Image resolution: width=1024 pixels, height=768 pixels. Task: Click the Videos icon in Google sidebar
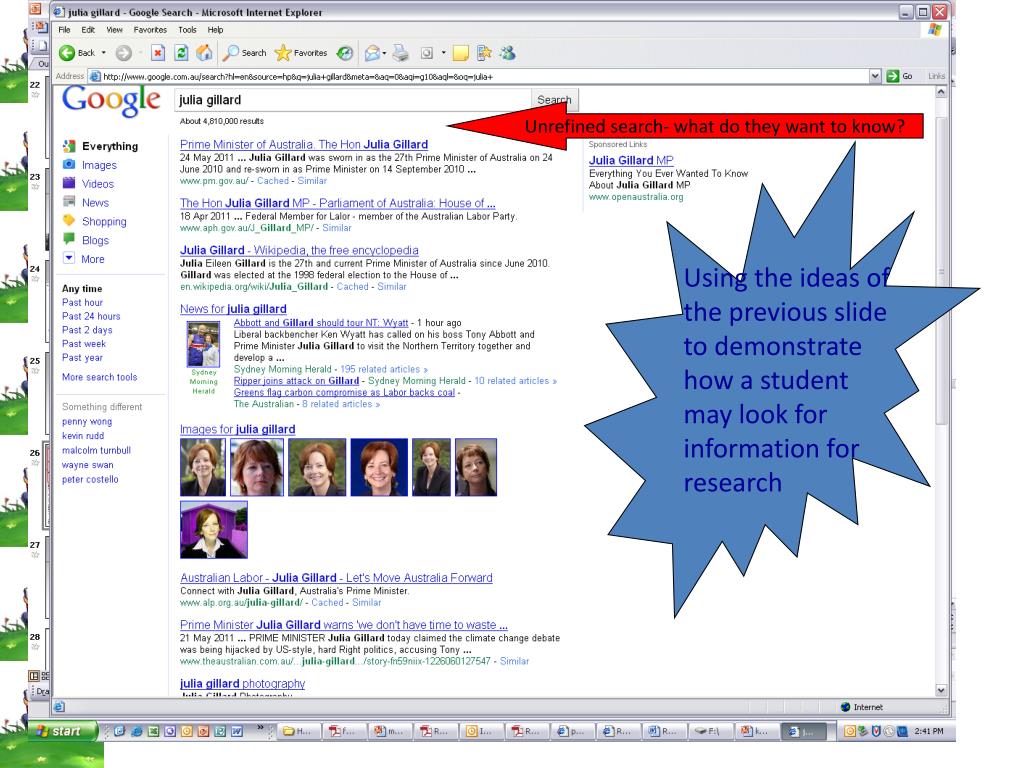click(x=69, y=183)
